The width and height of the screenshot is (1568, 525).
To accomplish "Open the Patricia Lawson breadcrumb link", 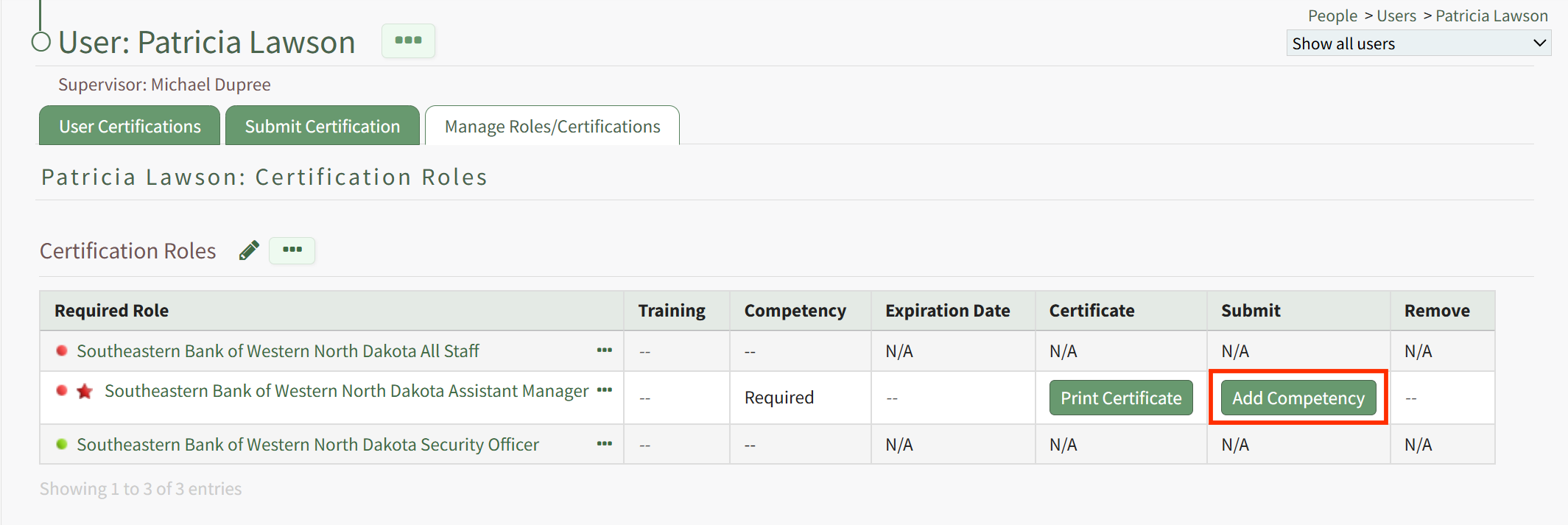I will point(1491,15).
